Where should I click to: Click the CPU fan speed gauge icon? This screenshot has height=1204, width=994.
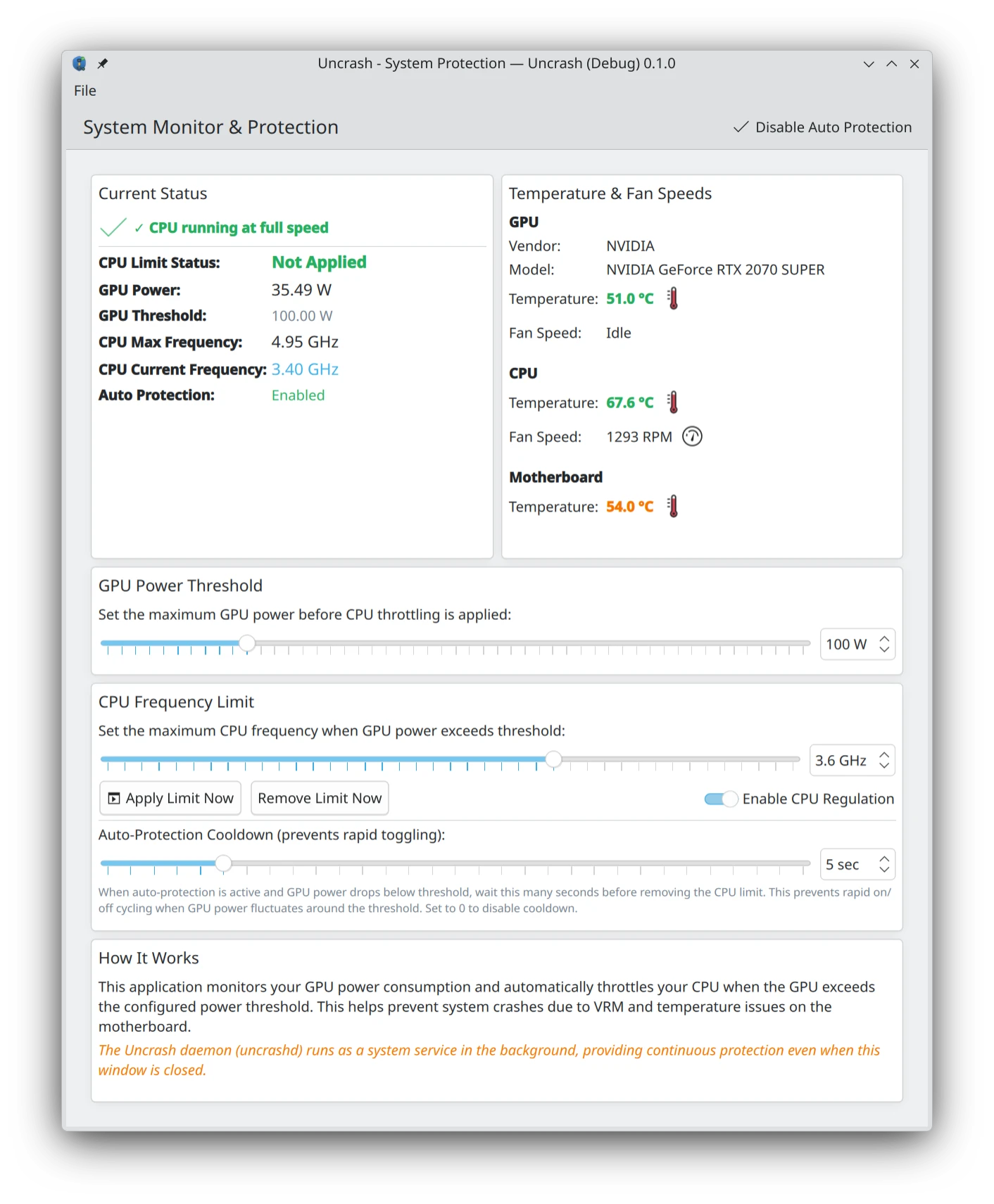click(692, 436)
